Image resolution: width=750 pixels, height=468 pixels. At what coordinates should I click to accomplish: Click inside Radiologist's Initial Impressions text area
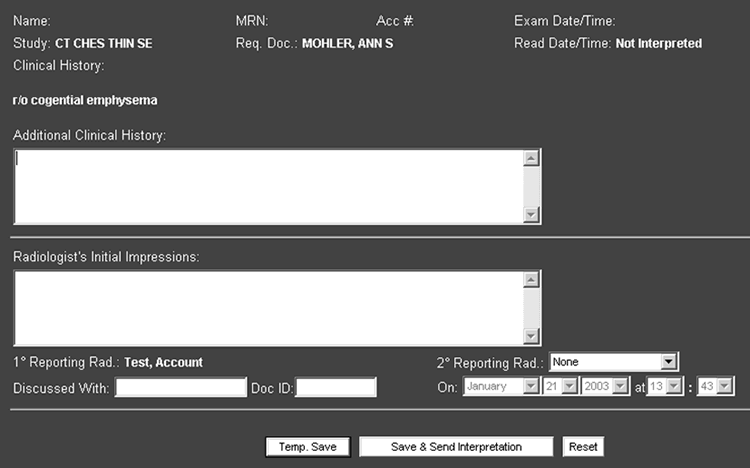coord(268,307)
